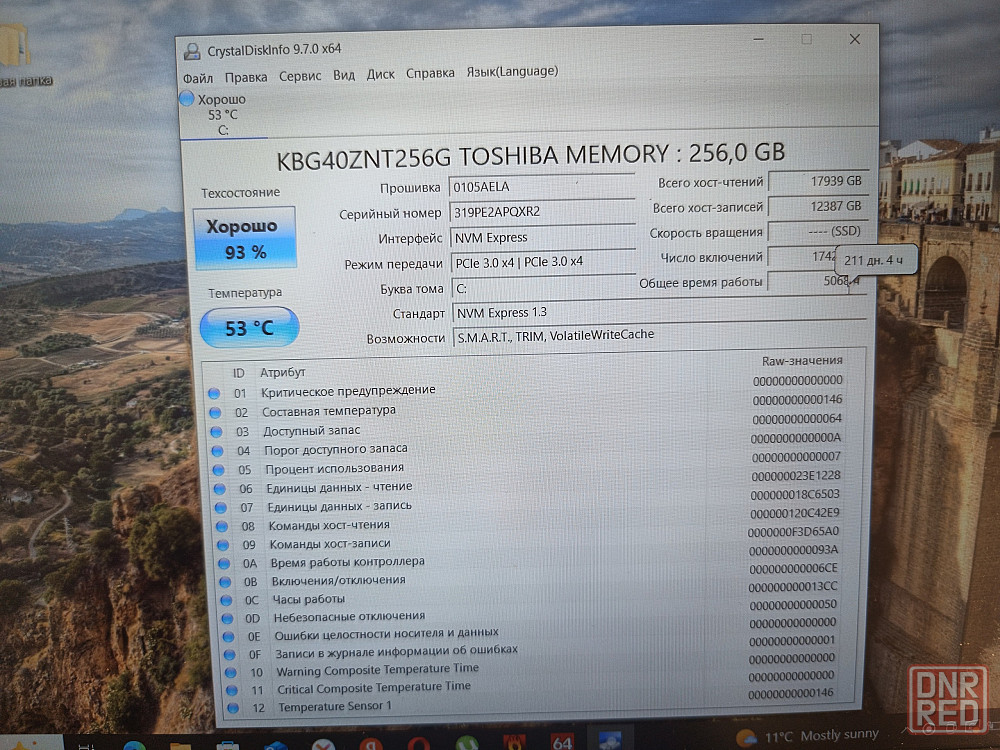Image resolution: width=1000 pixels, height=750 pixels.
Task: Click the status circle for Temperature Sensor 1
Action: (x=232, y=707)
